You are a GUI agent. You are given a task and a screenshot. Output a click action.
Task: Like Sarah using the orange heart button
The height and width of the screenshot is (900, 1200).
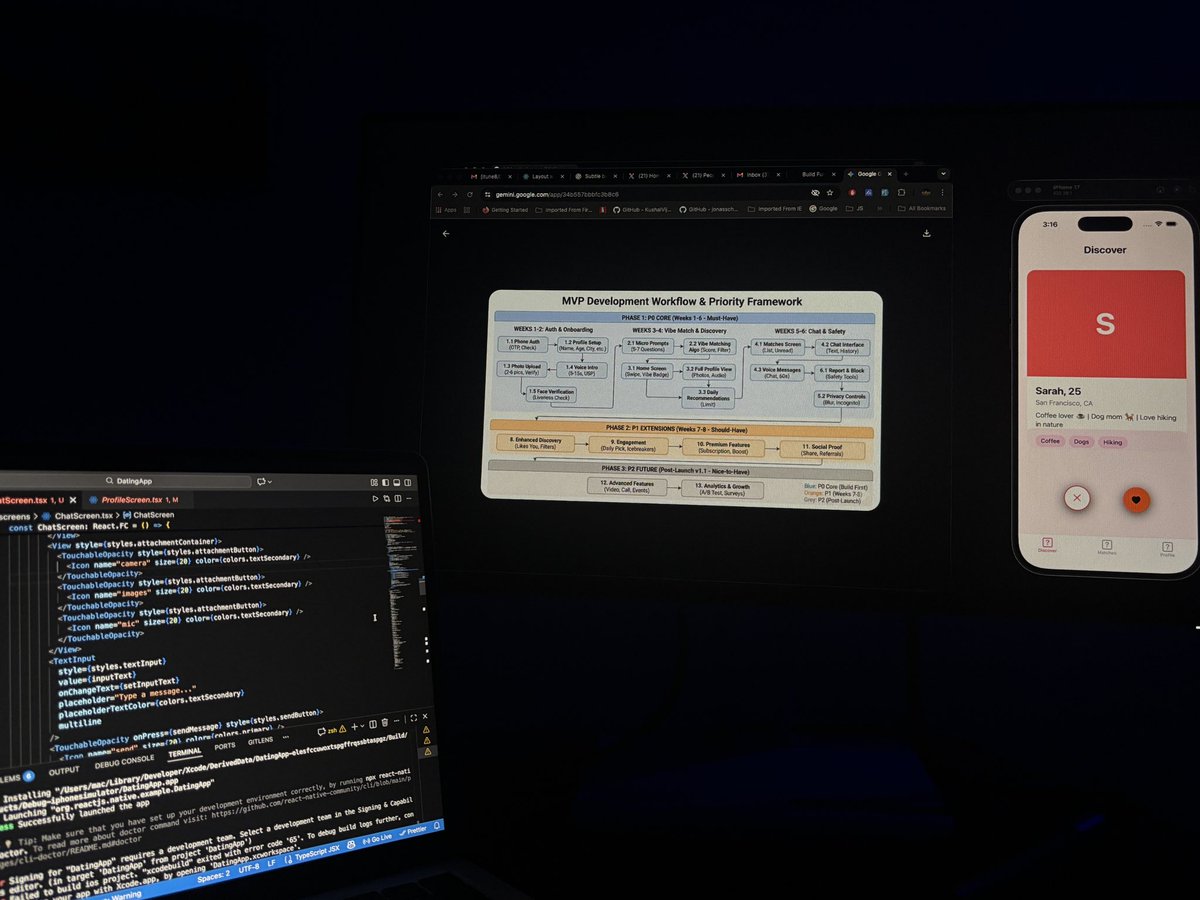[x=1136, y=498]
